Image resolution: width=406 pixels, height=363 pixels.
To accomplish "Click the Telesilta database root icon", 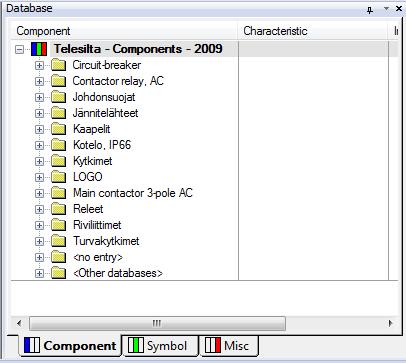I will tap(39, 49).
